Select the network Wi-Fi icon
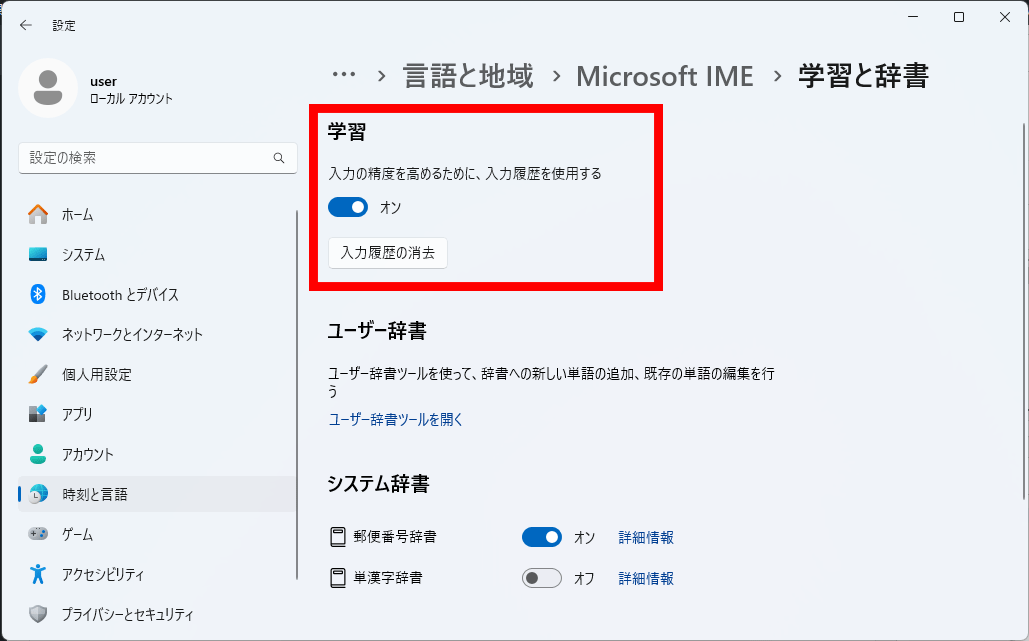1029x641 pixels. click(38, 334)
